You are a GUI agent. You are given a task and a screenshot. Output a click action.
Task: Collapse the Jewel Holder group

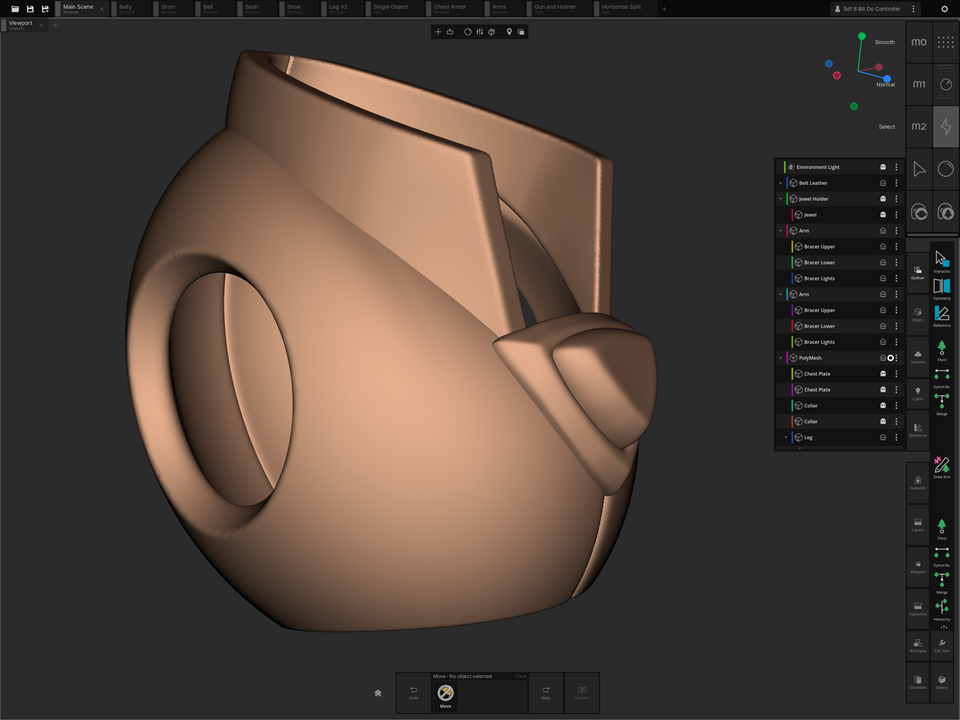[780, 199]
